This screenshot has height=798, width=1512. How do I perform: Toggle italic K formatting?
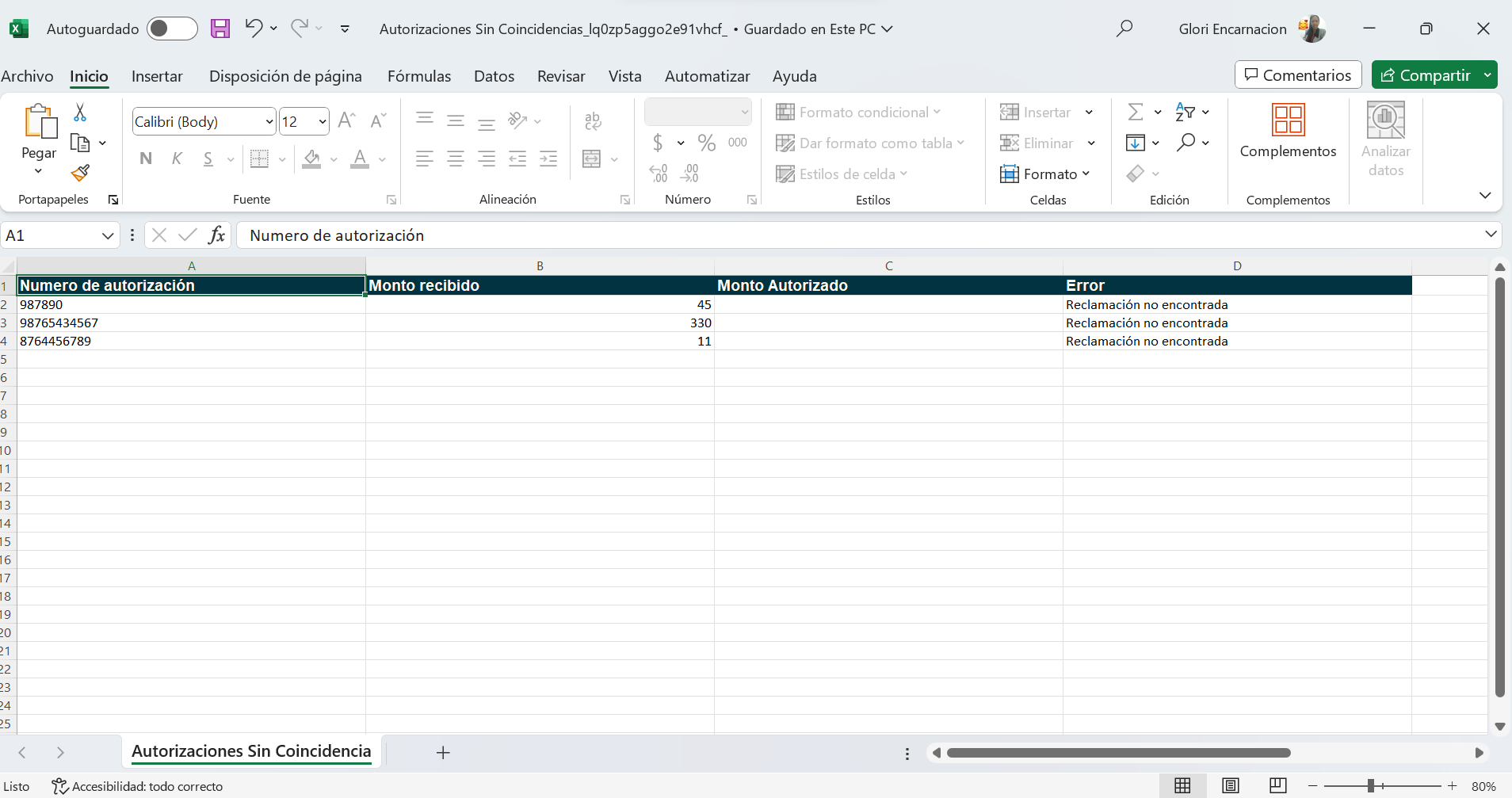(177, 158)
